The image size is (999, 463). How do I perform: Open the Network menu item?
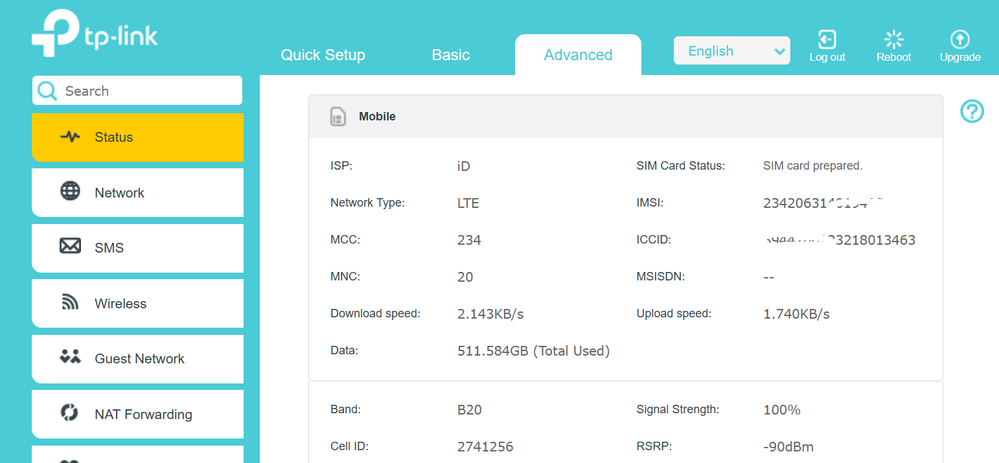tap(138, 192)
